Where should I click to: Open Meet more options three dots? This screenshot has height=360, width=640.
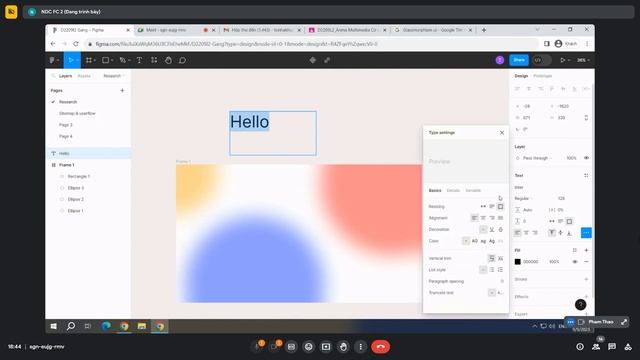(360, 347)
